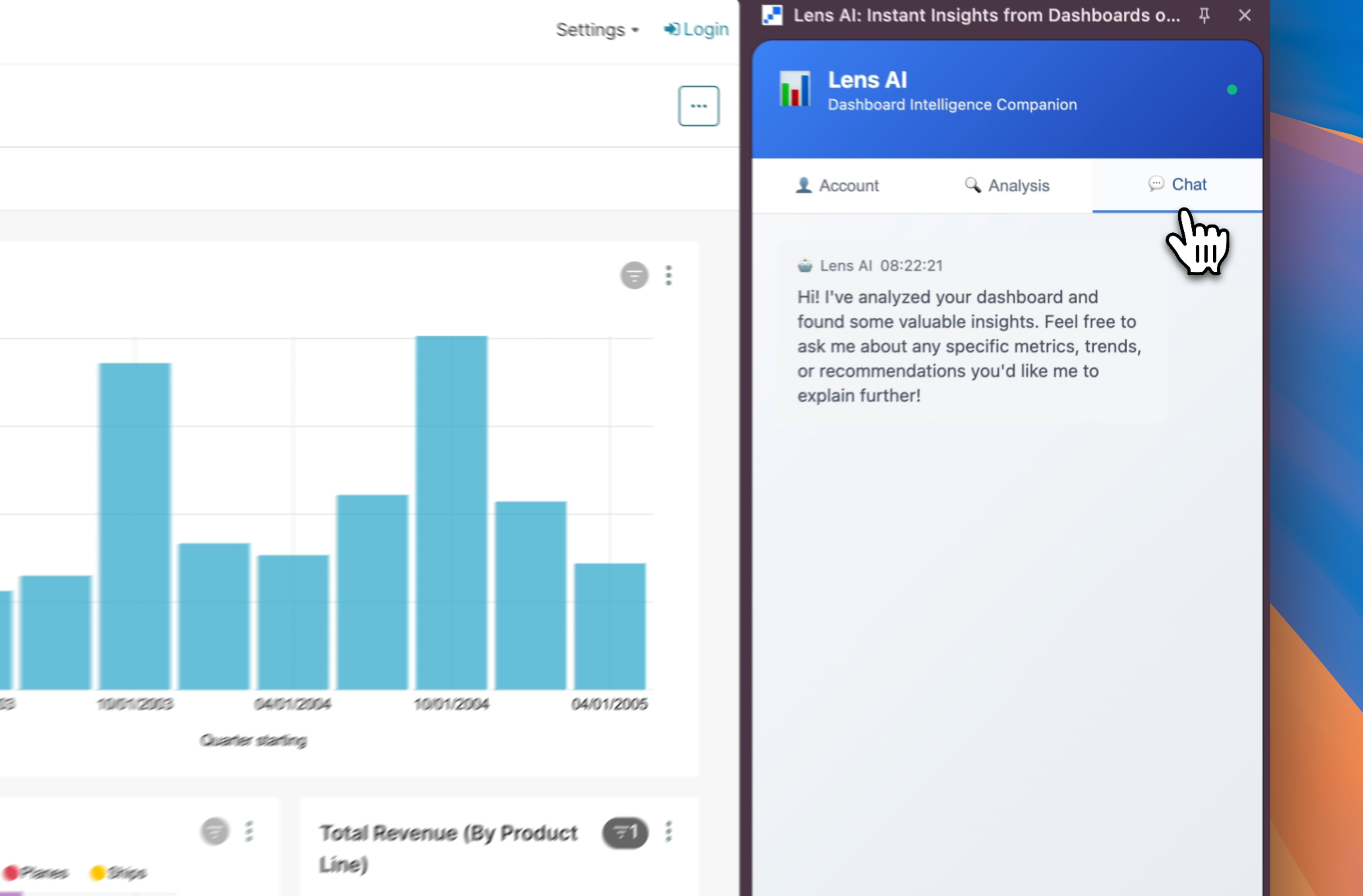Open the Settings dropdown menu
1363x896 pixels.
(x=597, y=30)
